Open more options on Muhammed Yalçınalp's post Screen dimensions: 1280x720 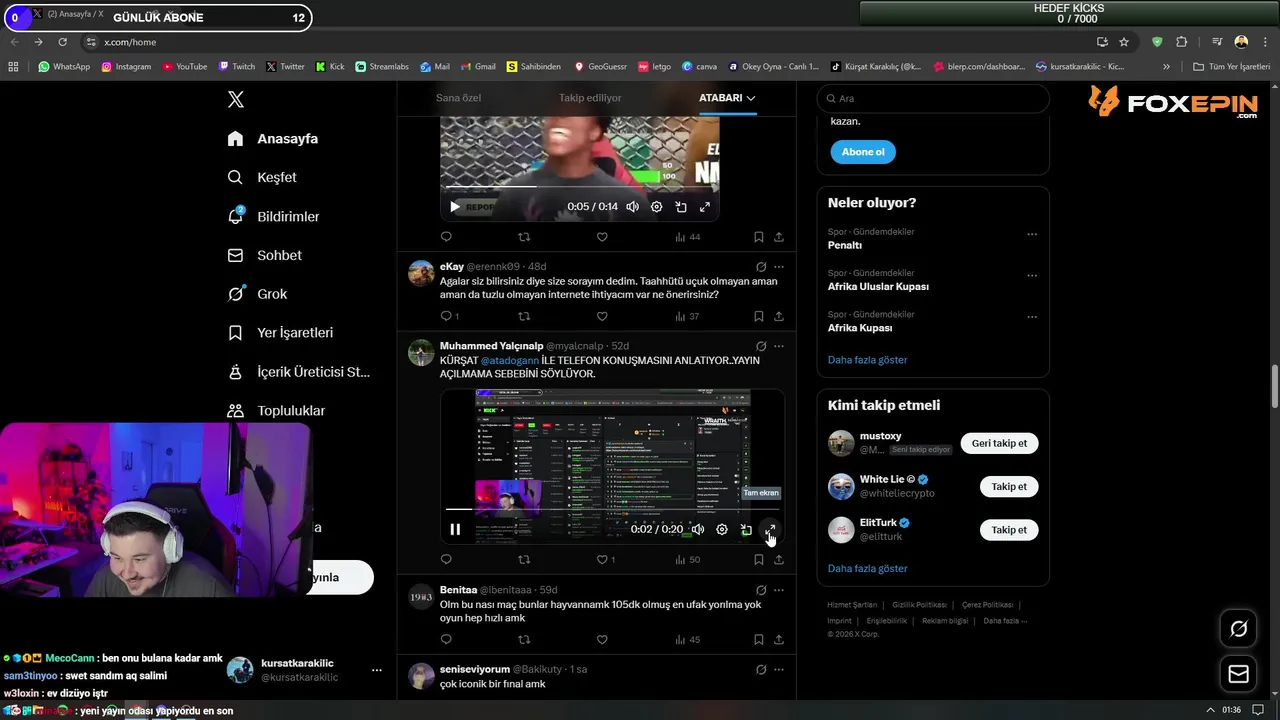pos(779,346)
